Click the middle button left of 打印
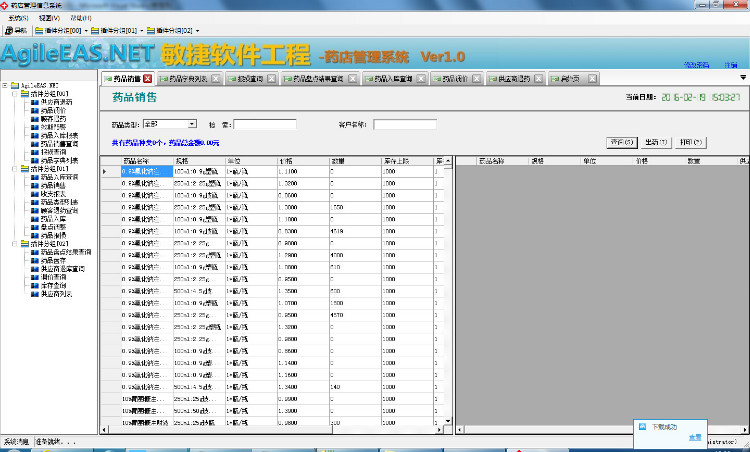Screen dimensions: 750x452 coord(656,143)
